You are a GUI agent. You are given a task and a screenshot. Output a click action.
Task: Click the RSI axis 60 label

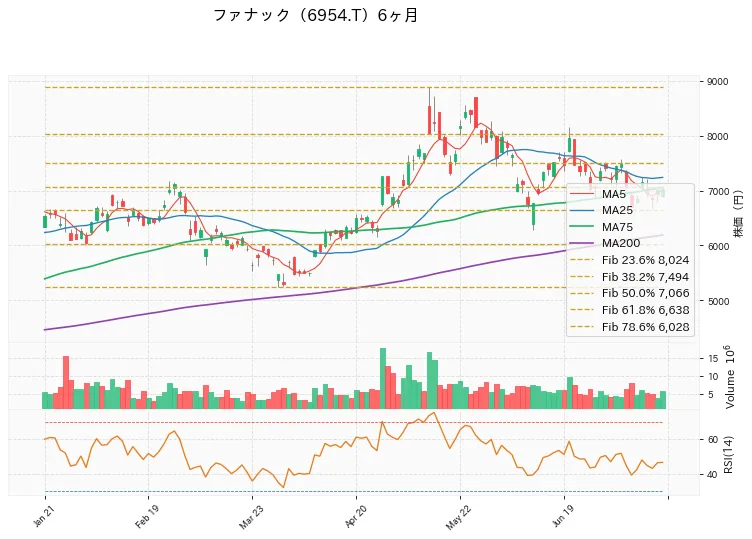[713, 440]
